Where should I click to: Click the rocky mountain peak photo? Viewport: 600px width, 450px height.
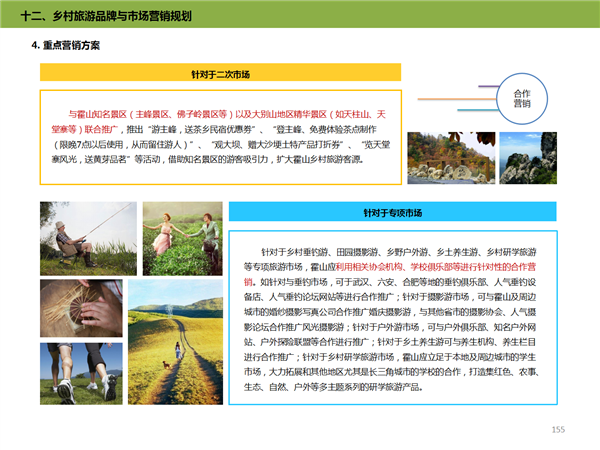click(x=529, y=157)
